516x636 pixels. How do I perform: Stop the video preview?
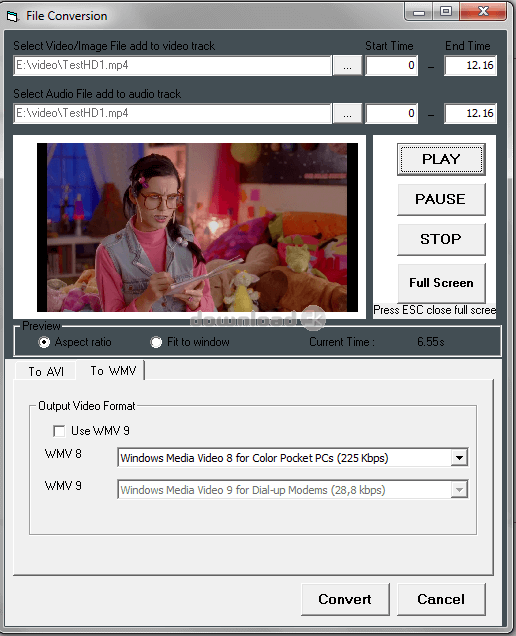441,239
